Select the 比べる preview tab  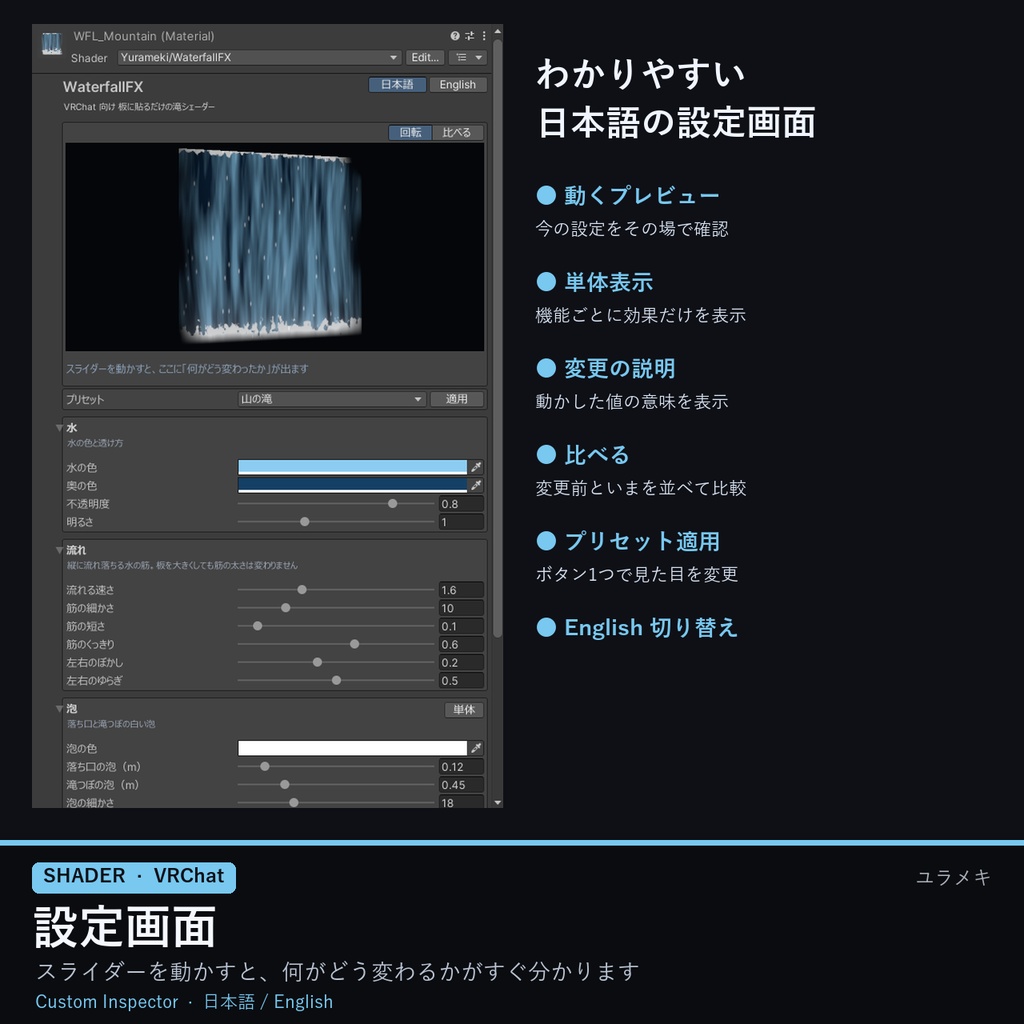(x=457, y=133)
